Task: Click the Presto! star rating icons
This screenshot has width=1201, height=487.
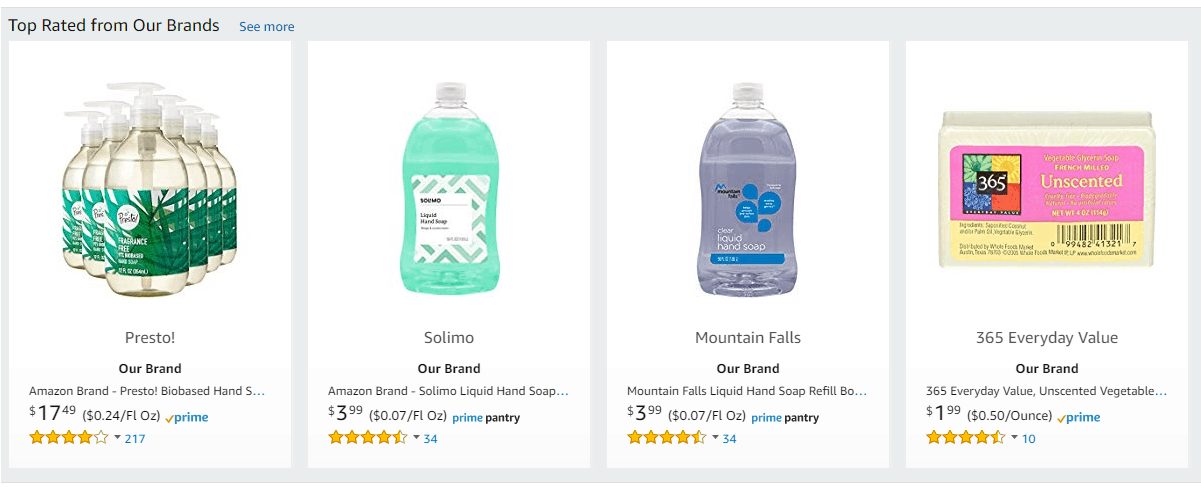Action: pos(68,437)
